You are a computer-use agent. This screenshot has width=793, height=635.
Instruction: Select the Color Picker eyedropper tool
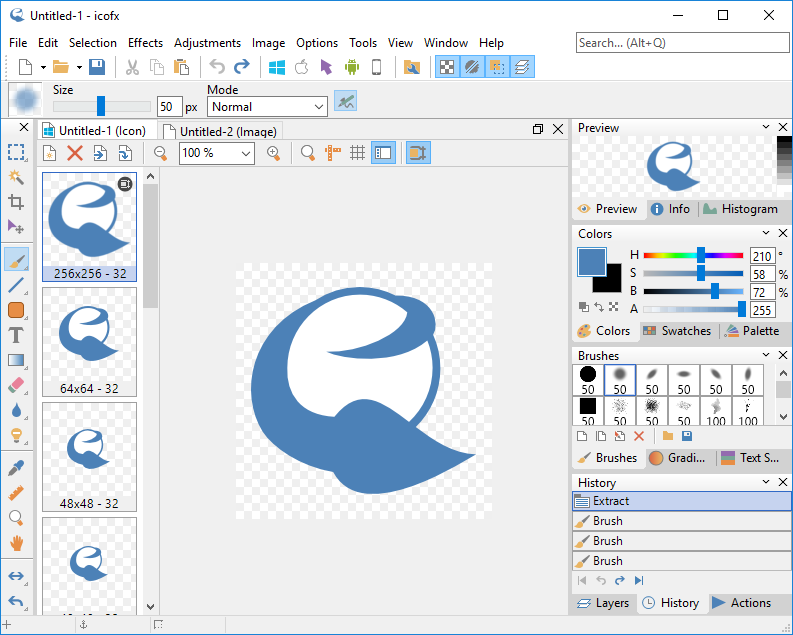click(x=16, y=467)
